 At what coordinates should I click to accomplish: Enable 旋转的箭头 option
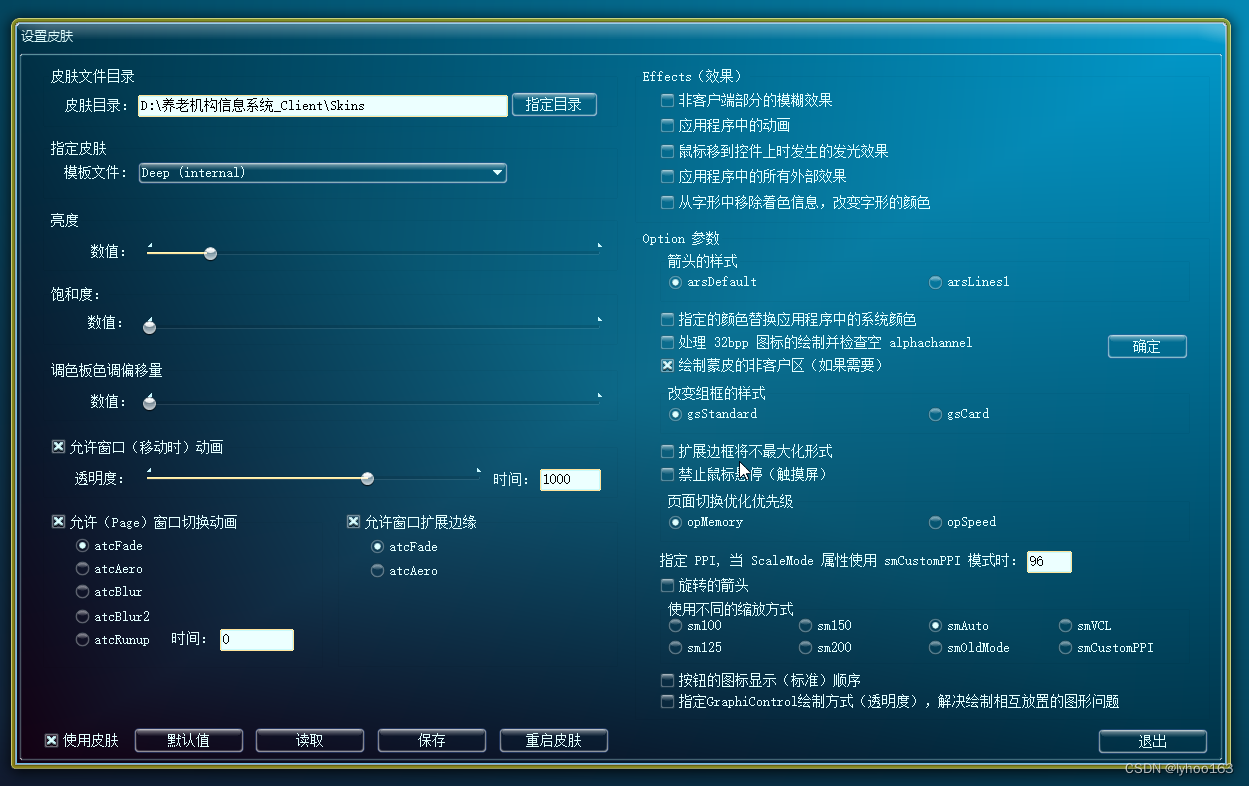point(667,586)
